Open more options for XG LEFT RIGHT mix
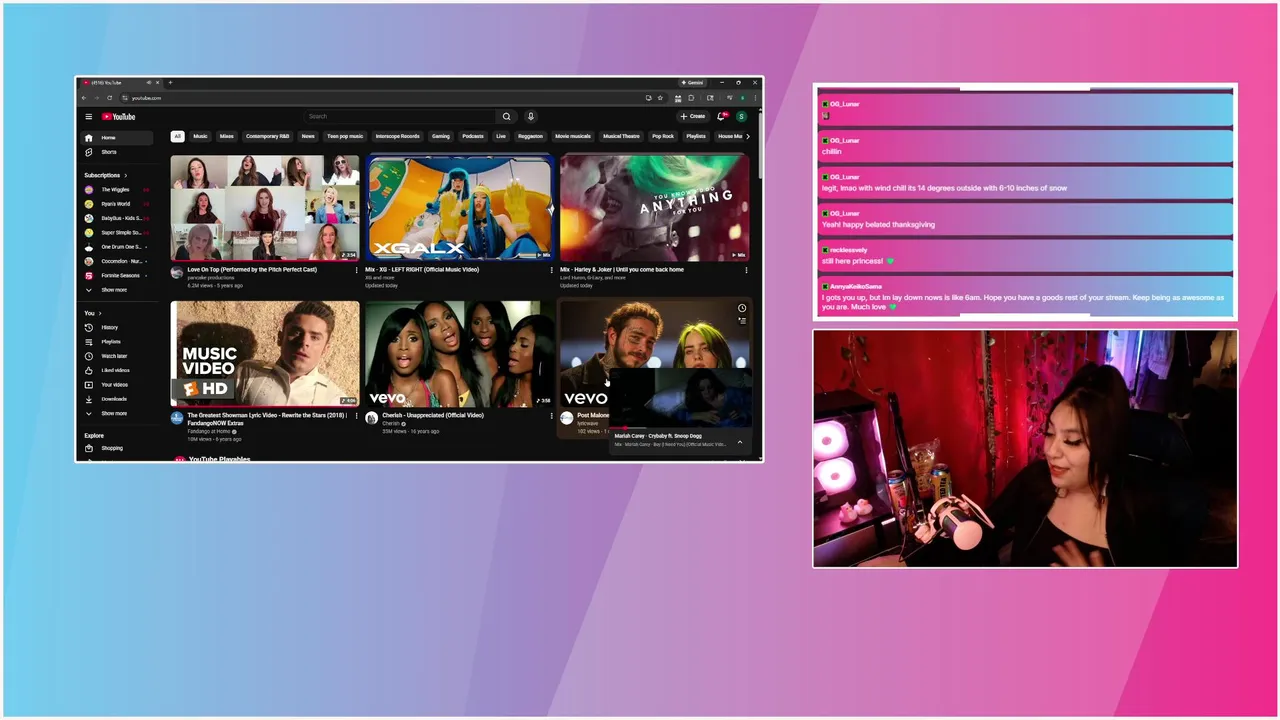This screenshot has height=720, width=1280. point(551,270)
